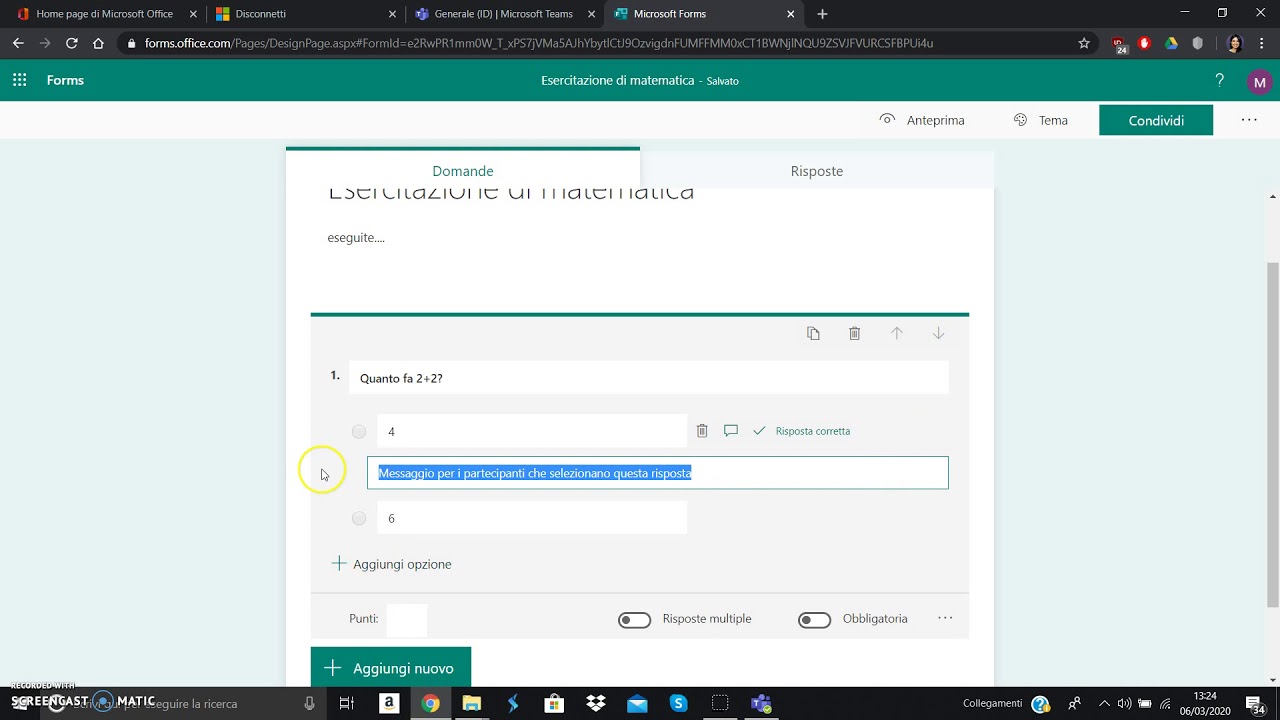Go back in browser

pos(18,43)
